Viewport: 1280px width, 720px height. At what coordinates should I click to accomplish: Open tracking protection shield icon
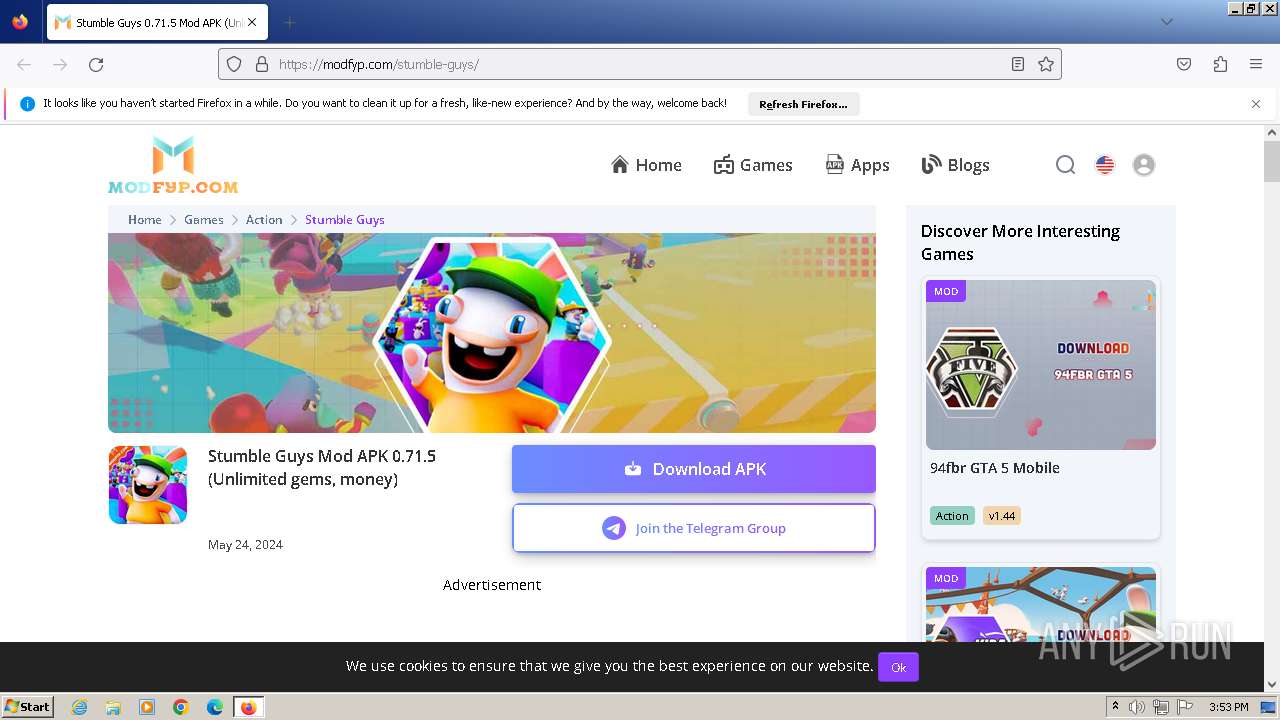pyautogui.click(x=234, y=64)
